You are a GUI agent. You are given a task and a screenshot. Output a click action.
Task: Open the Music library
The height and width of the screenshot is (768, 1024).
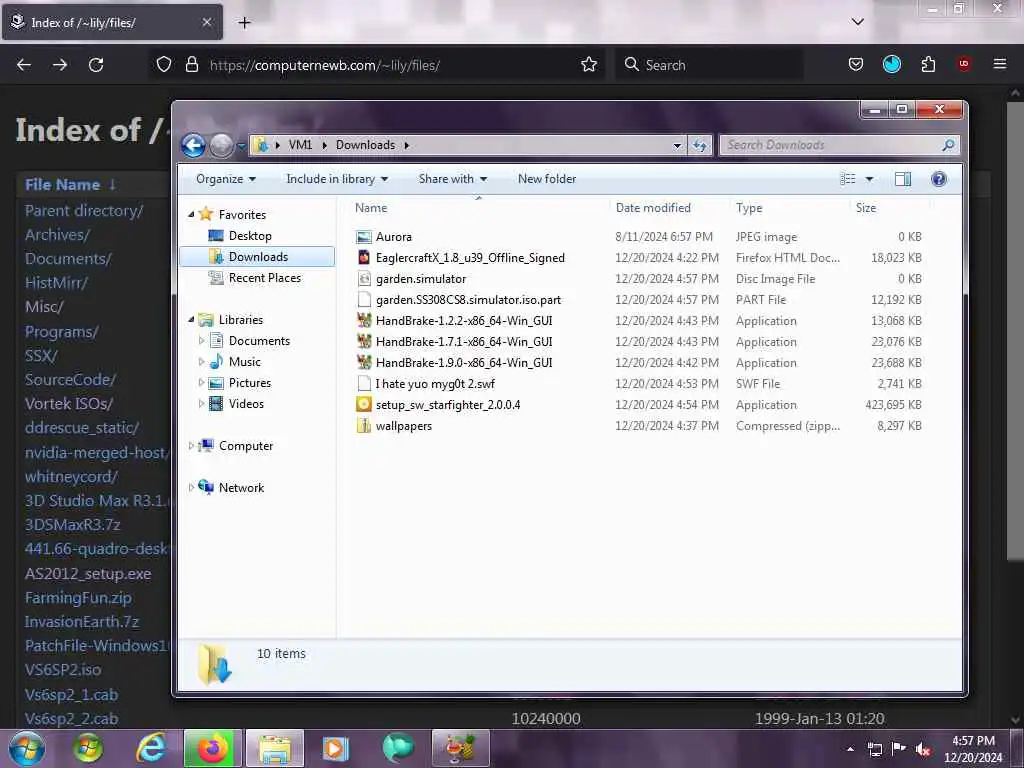(x=245, y=362)
